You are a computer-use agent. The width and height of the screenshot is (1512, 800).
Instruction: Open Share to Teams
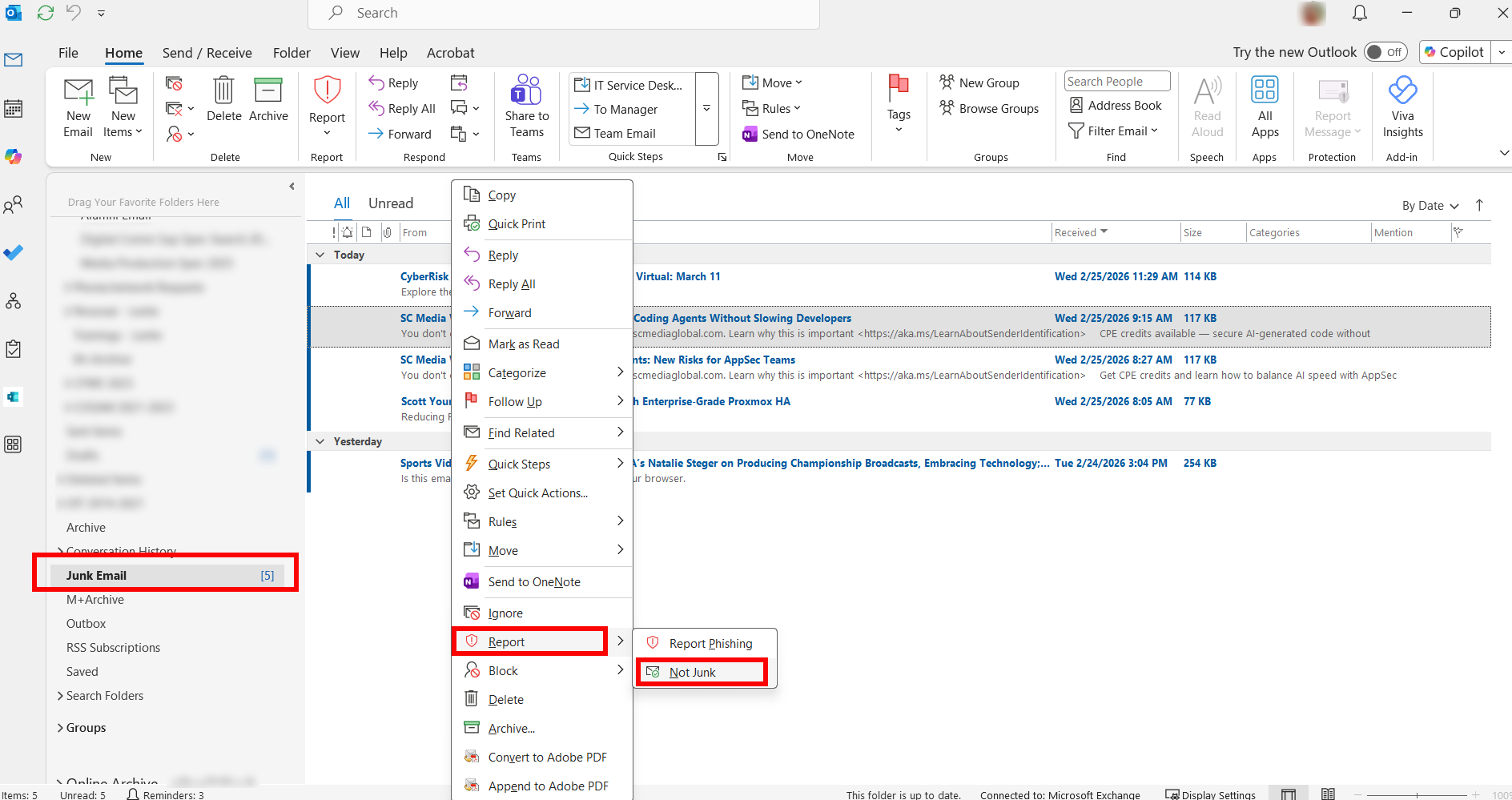[x=526, y=105]
